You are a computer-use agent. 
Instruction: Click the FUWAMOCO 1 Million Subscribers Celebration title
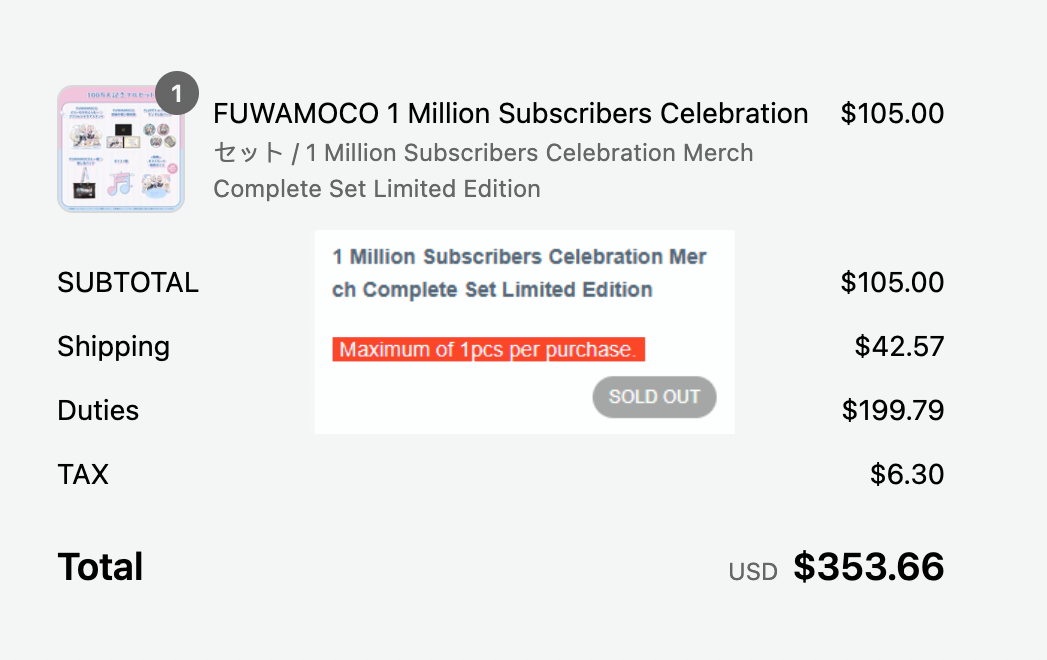coord(510,114)
